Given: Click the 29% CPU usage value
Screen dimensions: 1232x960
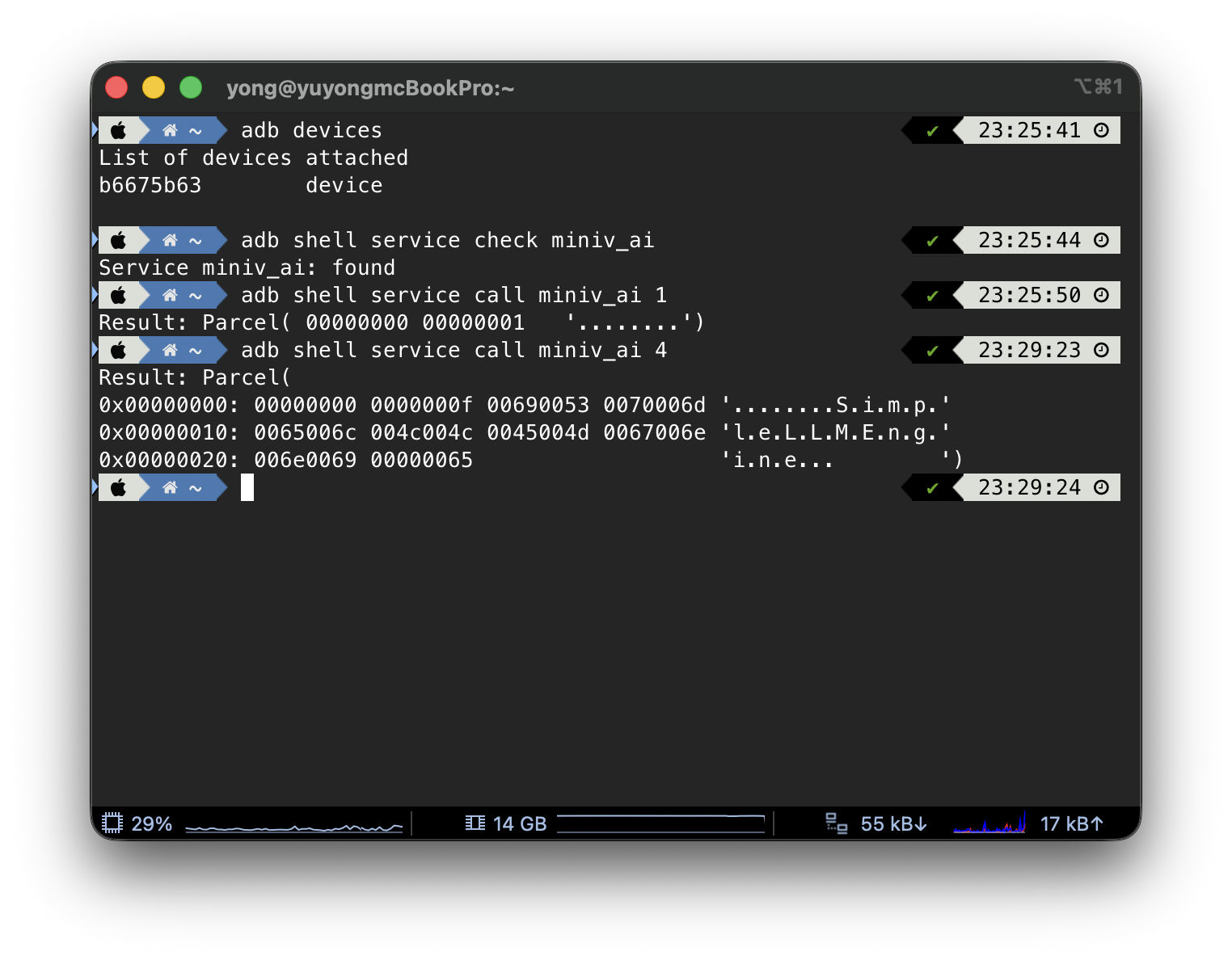Looking at the screenshot, I should [x=151, y=823].
